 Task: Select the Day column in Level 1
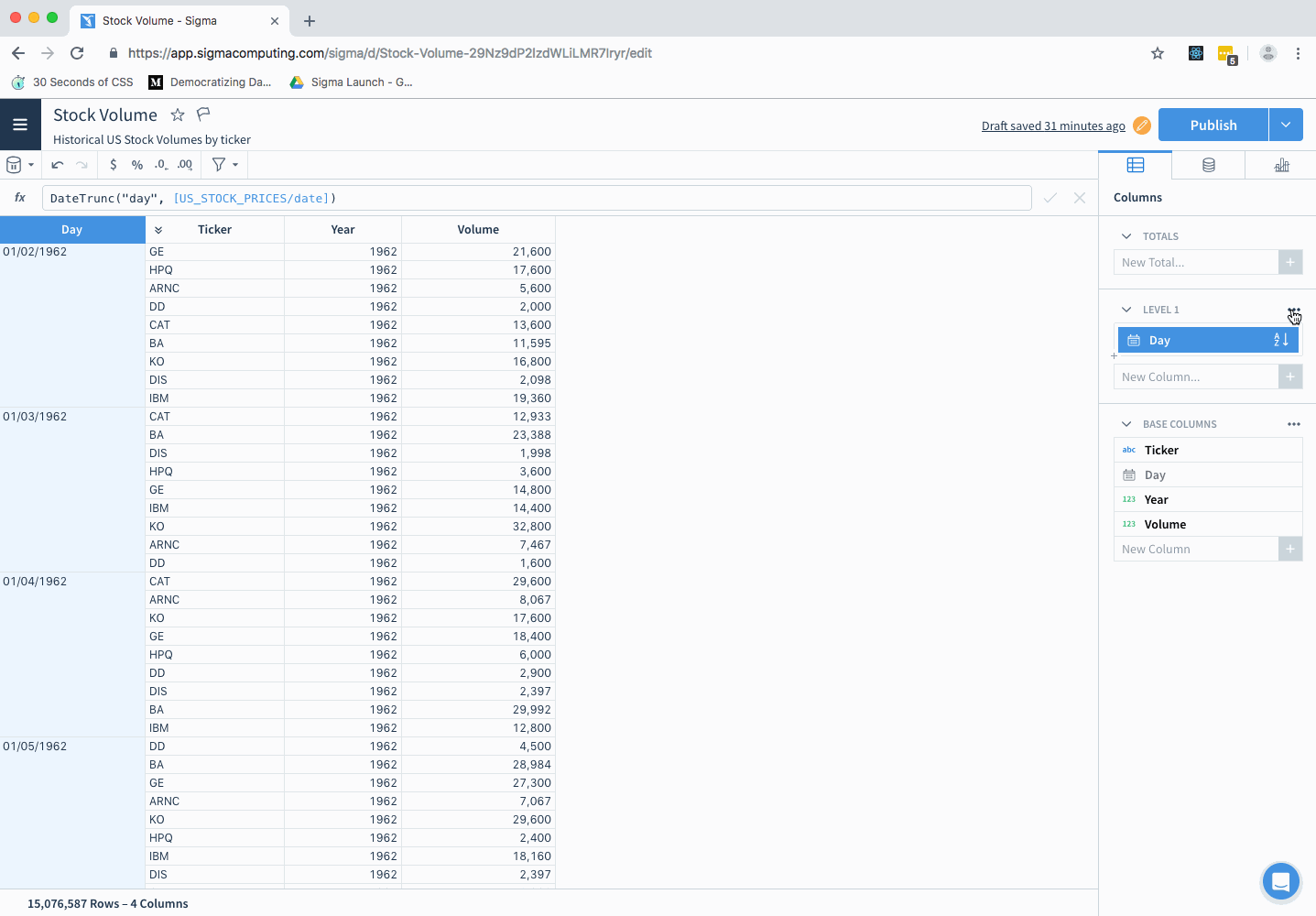pyautogui.click(x=1208, y=340)
